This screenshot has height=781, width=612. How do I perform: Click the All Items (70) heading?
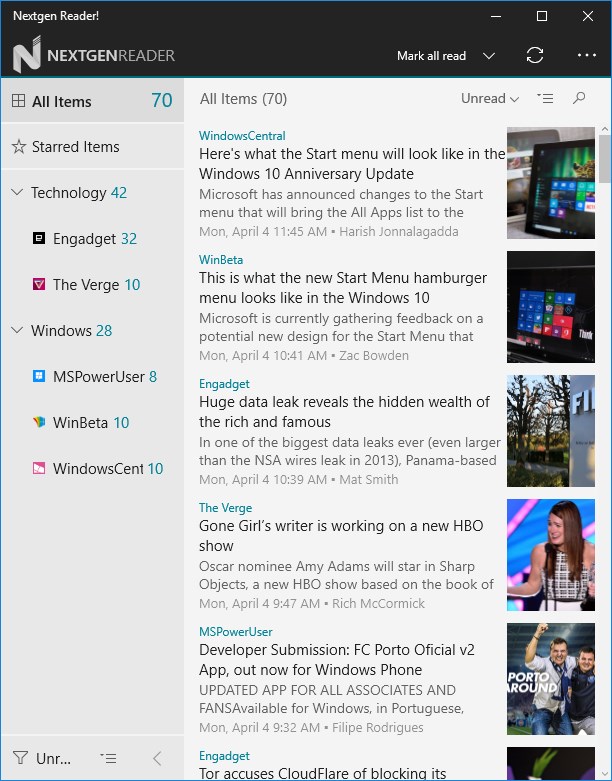tap(243, 99)
